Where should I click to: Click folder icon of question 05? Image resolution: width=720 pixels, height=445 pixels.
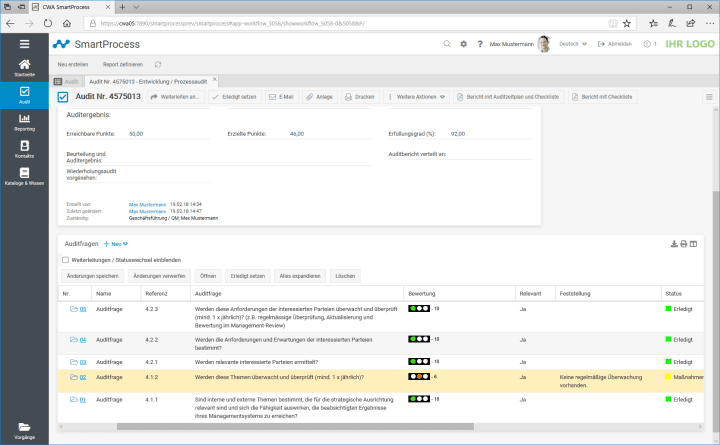point(73,309)
